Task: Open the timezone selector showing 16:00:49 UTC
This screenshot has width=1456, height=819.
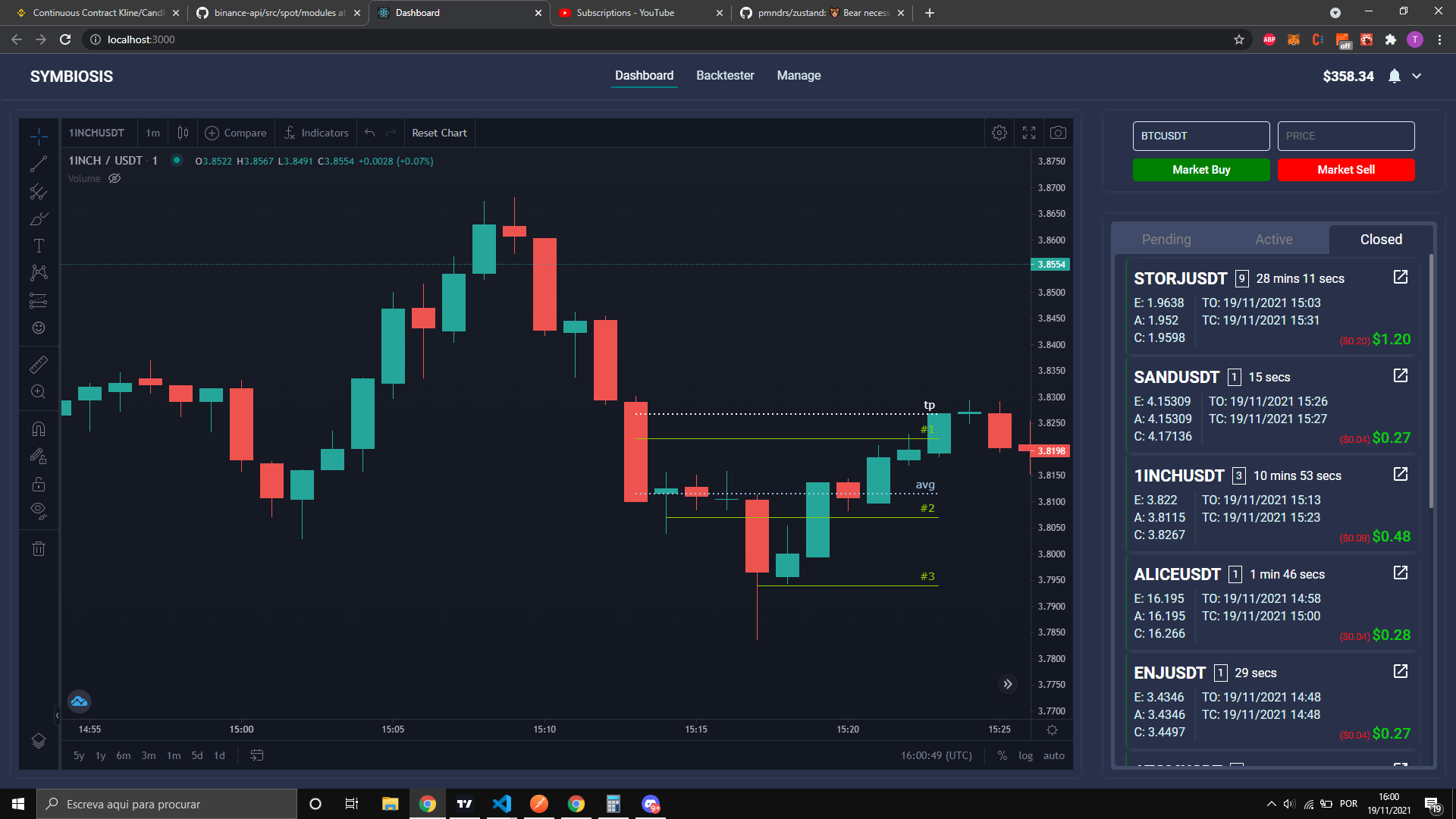Action: click(x=935, y=755)
